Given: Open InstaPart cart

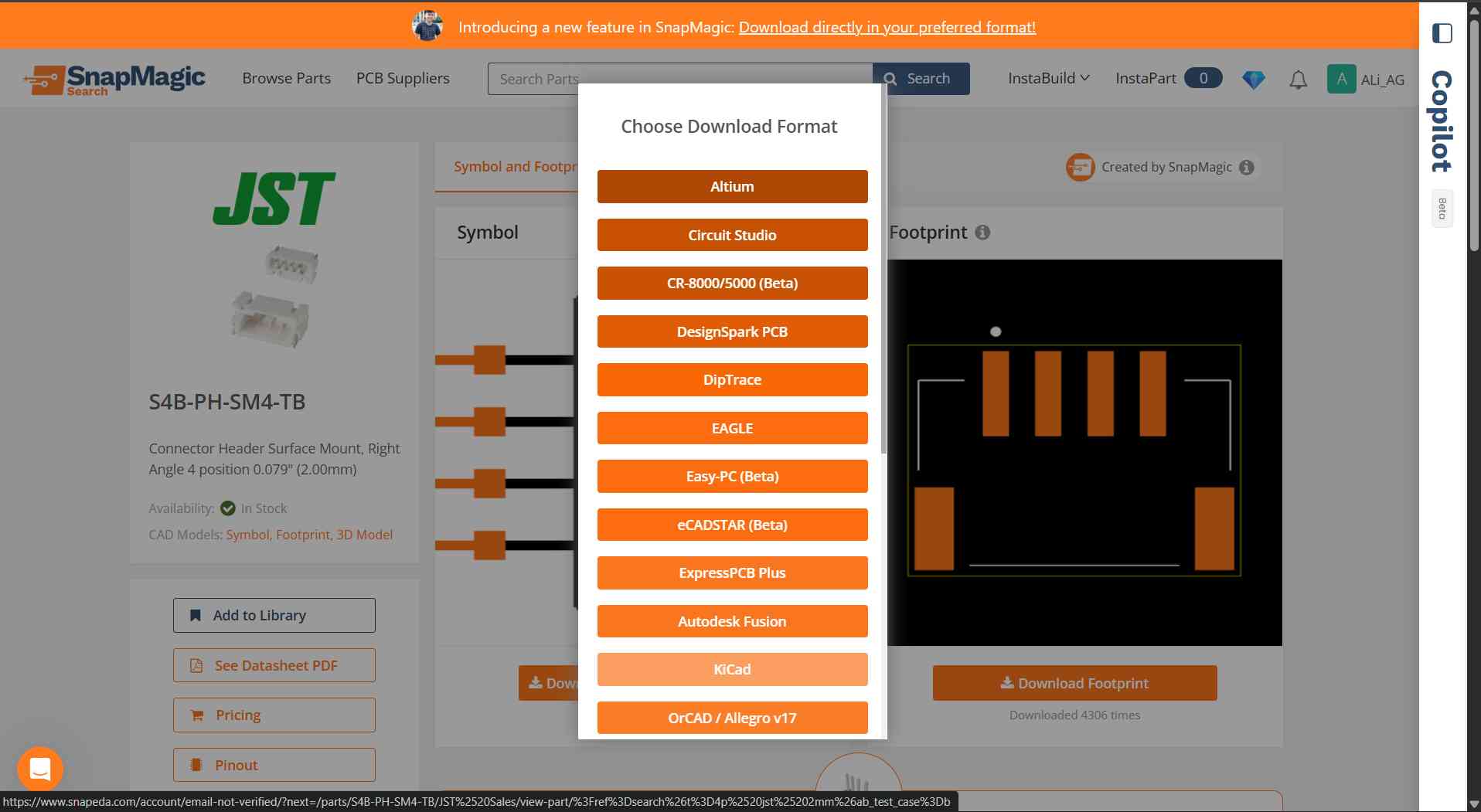Looking at the screenshot, I should (x=1168, y=78).
